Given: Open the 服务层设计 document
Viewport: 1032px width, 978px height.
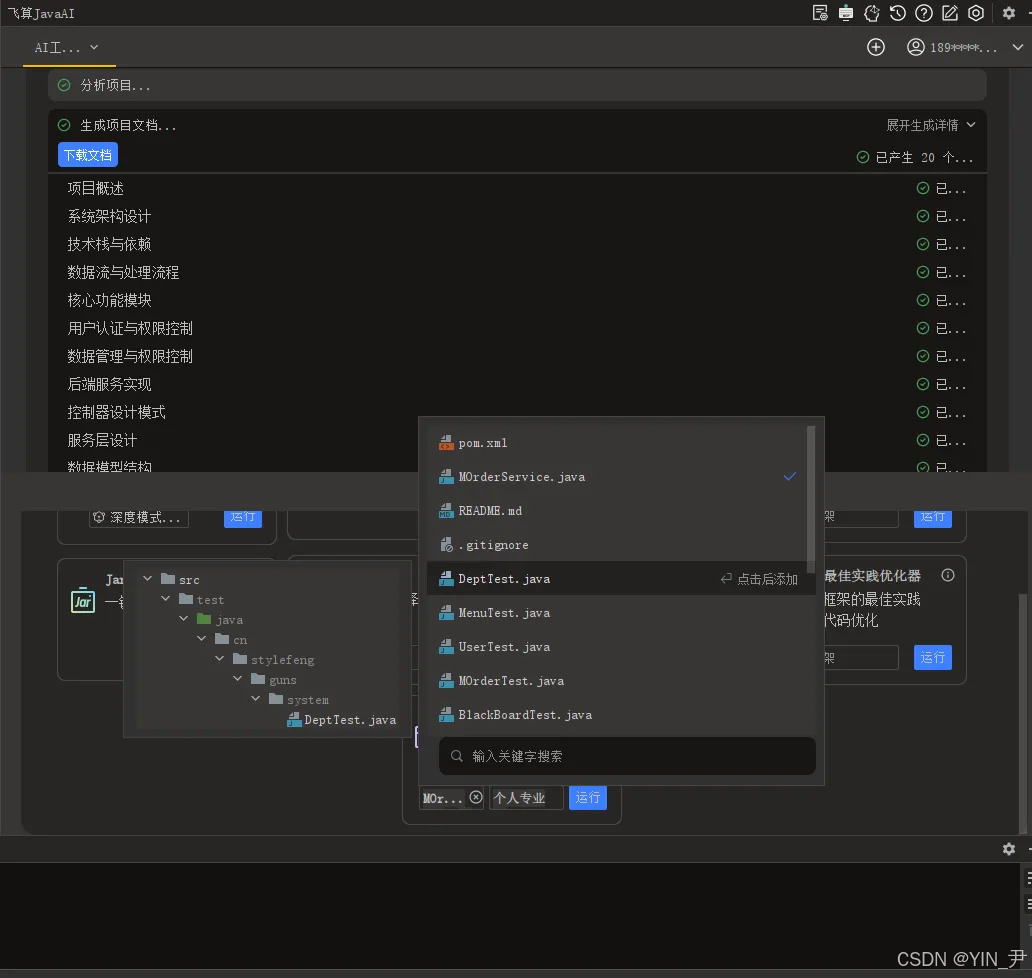Looking at the screenshot, I should (102, 440).
